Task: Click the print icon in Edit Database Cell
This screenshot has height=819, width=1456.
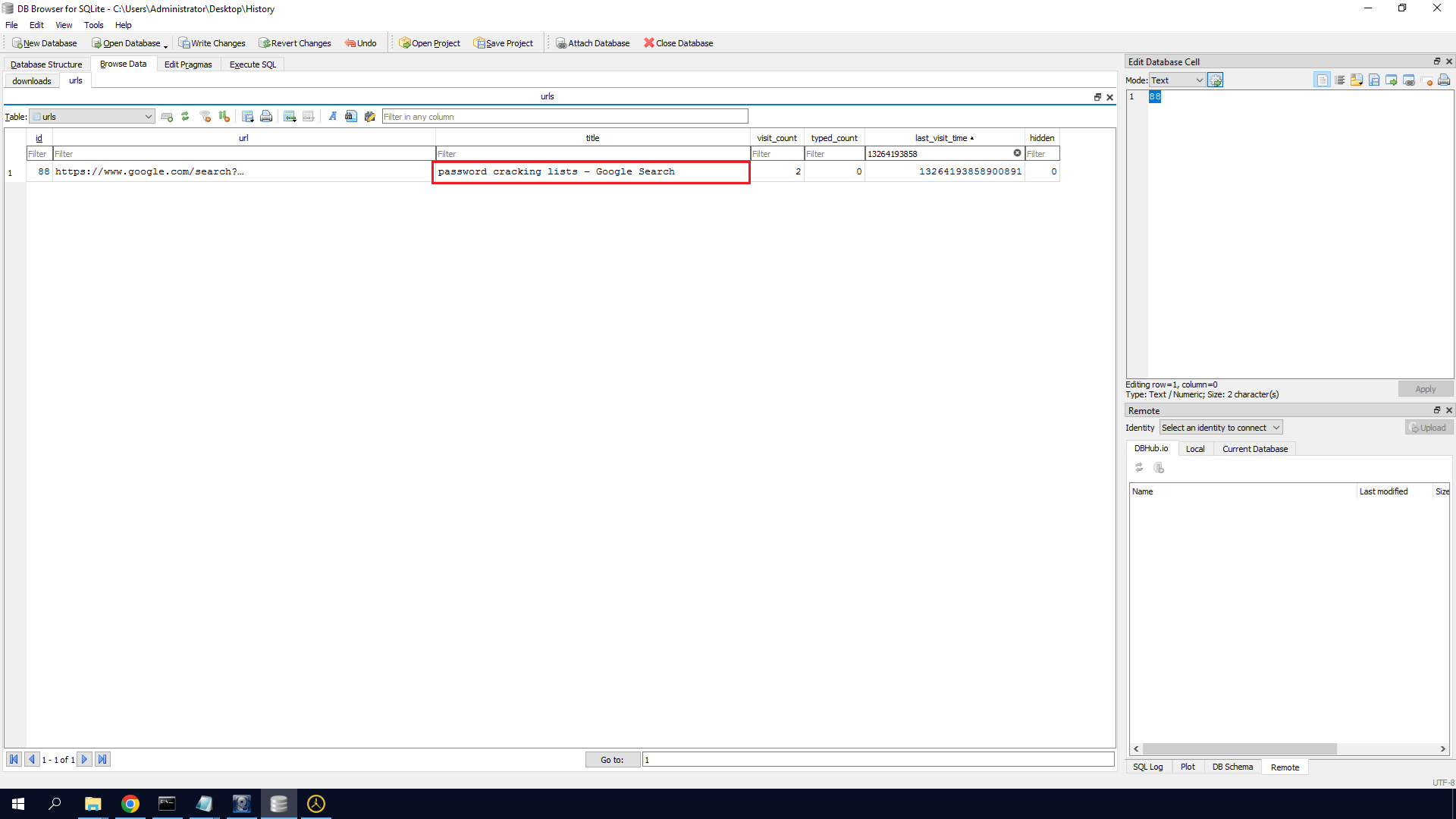Action: 1444,80
